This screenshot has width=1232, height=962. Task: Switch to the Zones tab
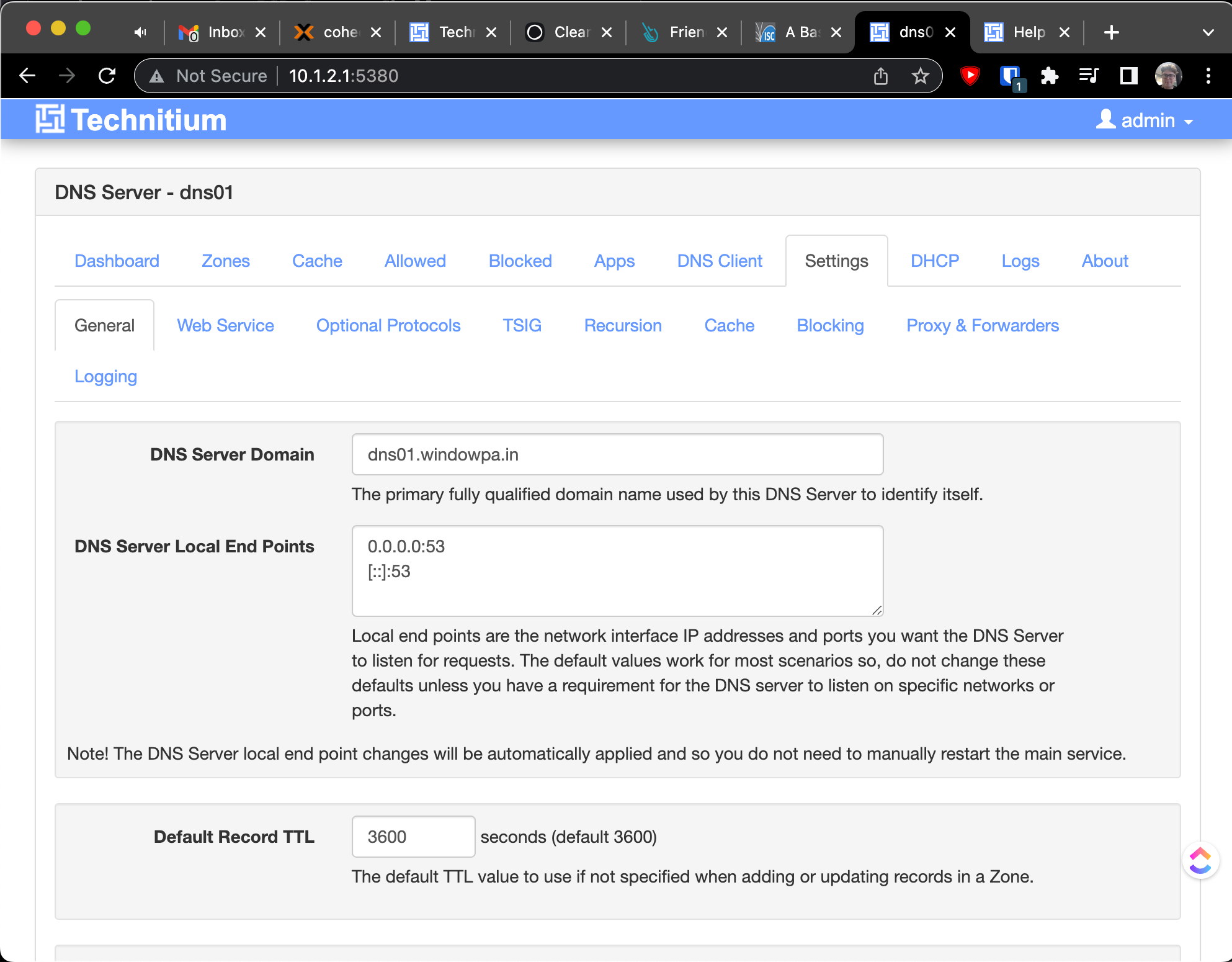pos(226,261)
